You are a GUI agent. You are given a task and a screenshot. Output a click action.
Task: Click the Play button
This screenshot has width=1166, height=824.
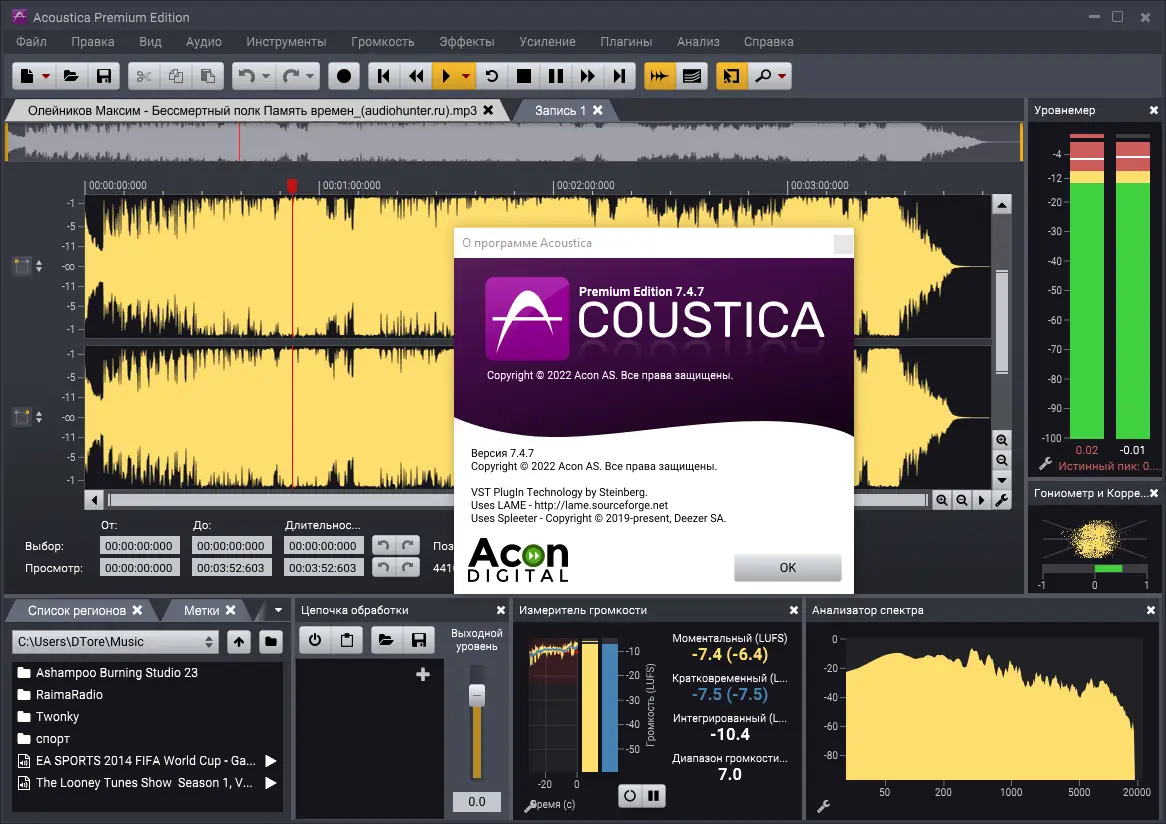coord(446,76)
